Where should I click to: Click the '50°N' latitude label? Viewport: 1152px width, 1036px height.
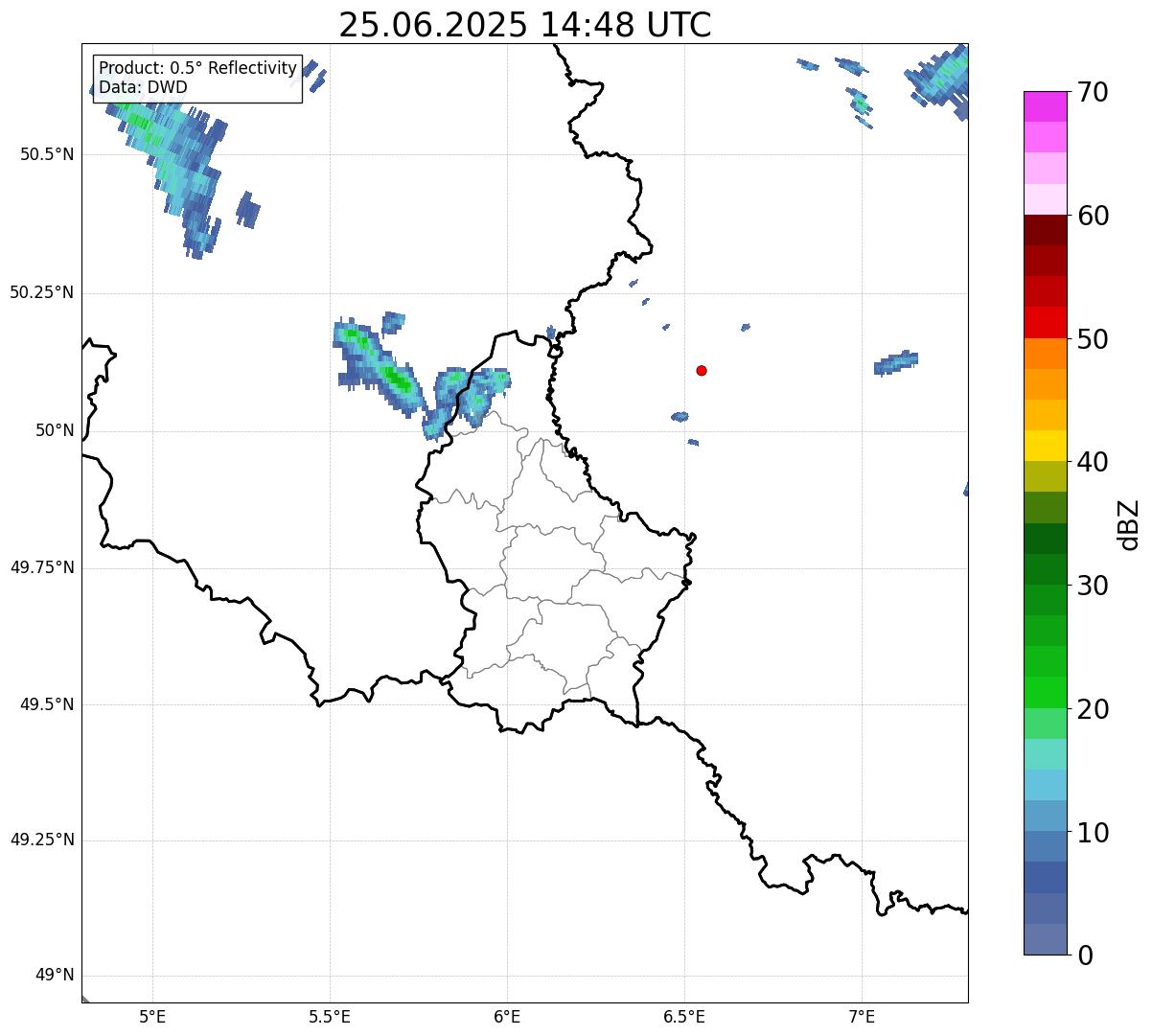point(55,430)
